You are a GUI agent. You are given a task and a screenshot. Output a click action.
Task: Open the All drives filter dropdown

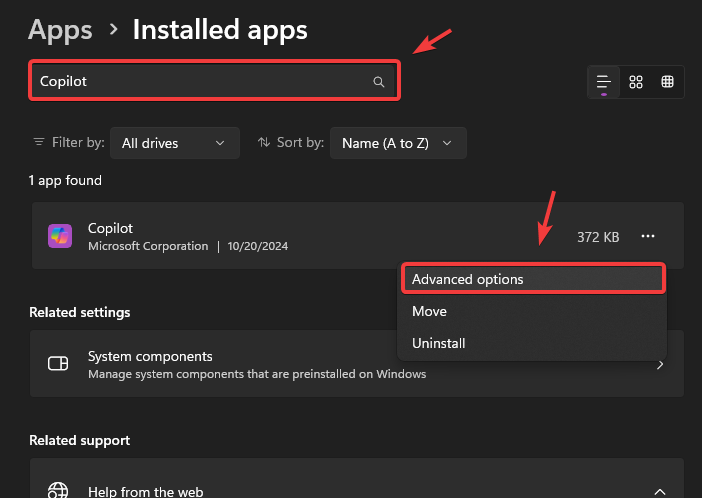(x=174, y=143)
